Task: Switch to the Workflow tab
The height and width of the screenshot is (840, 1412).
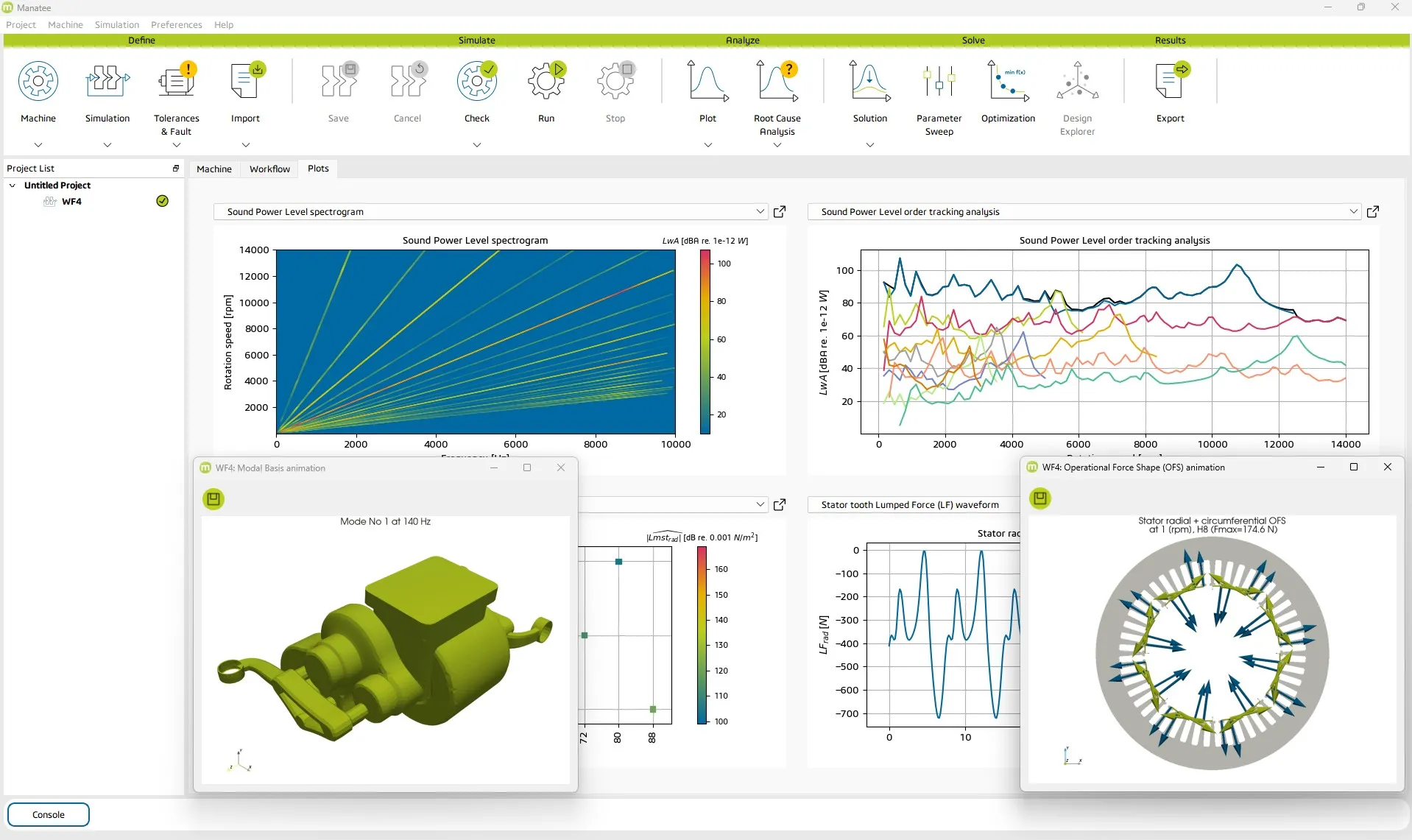Action: pos(269,169)
